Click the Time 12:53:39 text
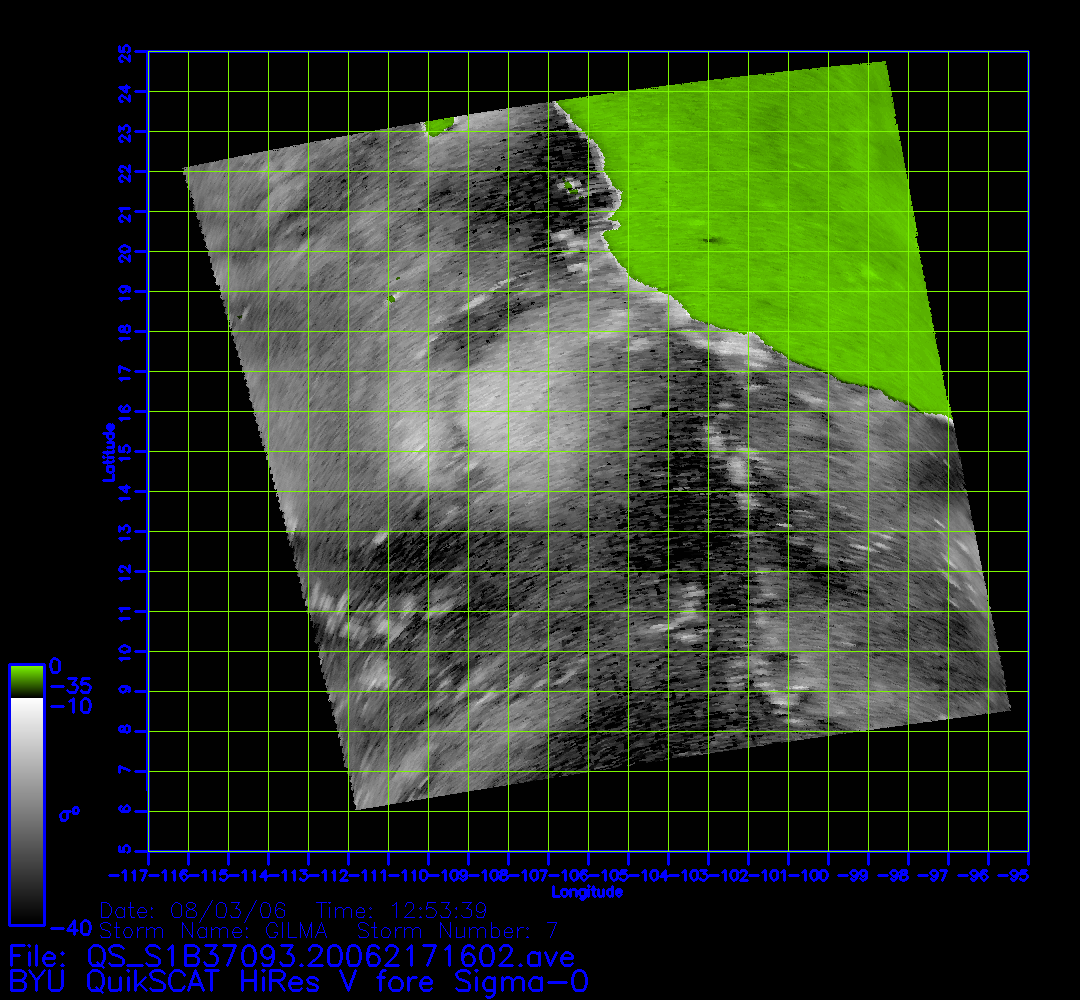 (x=400, y=911)
